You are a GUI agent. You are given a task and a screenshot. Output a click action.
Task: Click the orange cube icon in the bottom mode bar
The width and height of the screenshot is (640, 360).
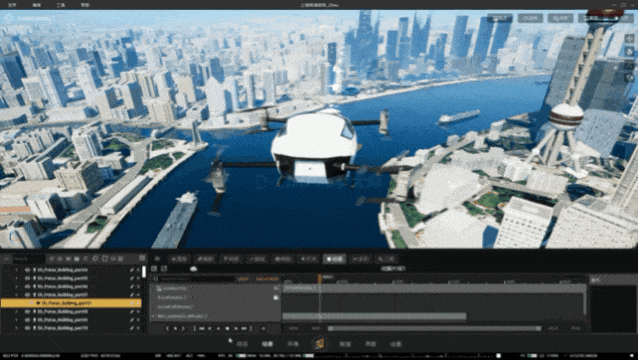tap(320, 344)
